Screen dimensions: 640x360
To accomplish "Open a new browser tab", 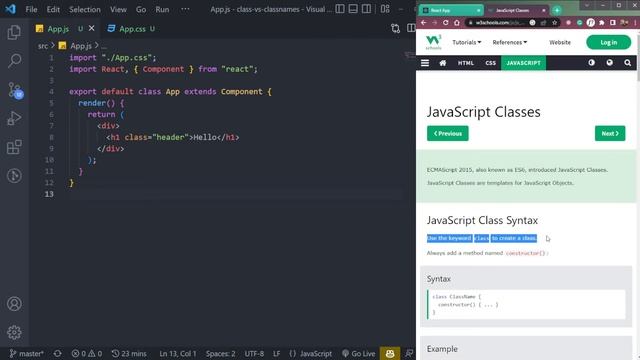I will click(x=557, y=10).
